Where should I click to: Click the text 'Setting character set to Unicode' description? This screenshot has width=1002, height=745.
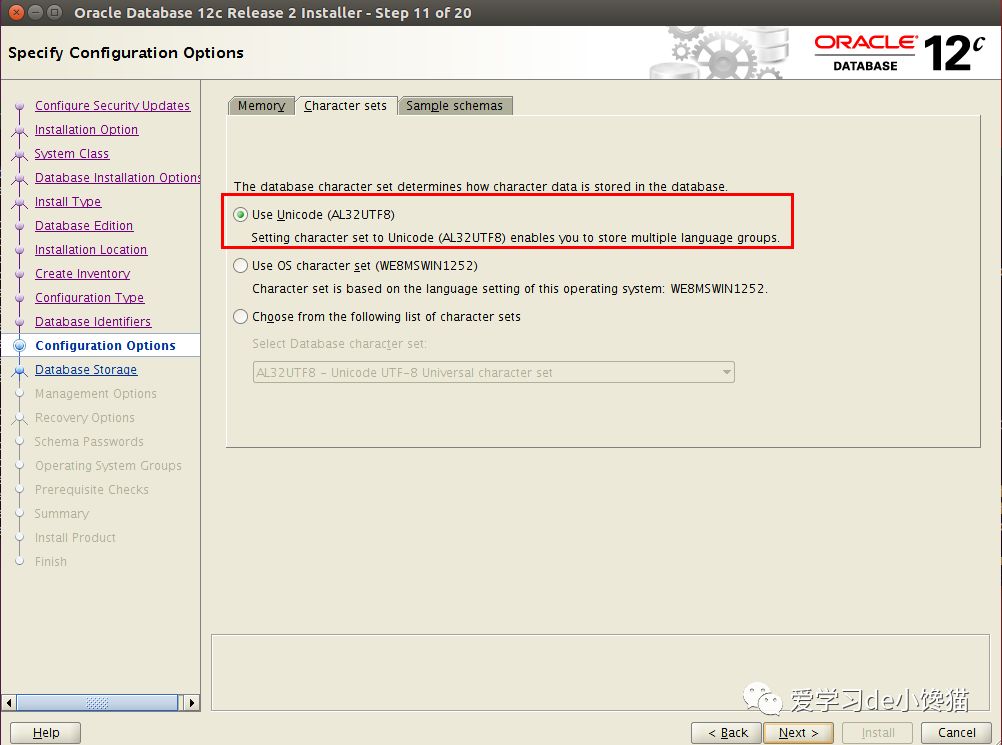(515, 238)
